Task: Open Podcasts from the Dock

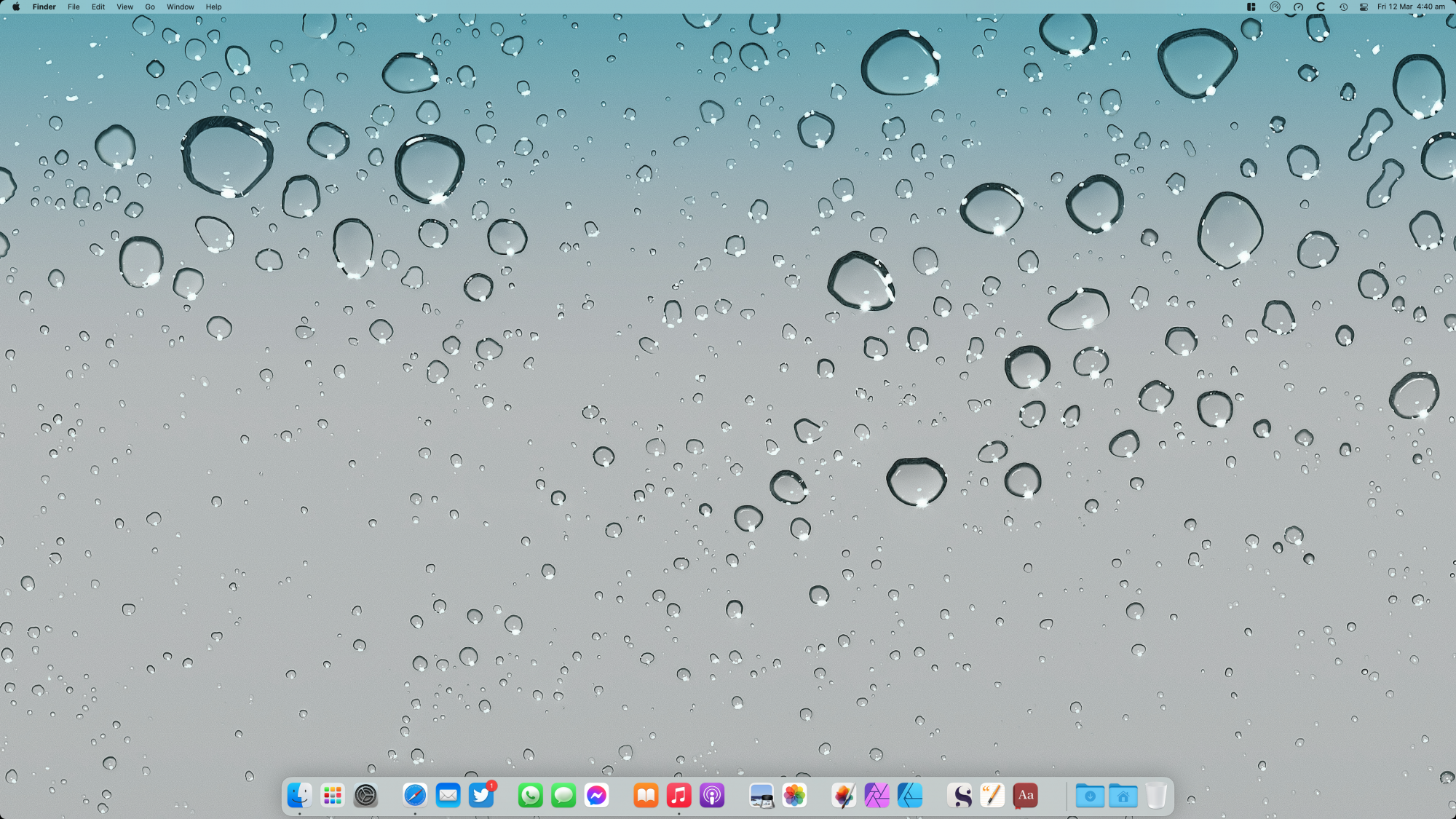Action: coord(712,795)
